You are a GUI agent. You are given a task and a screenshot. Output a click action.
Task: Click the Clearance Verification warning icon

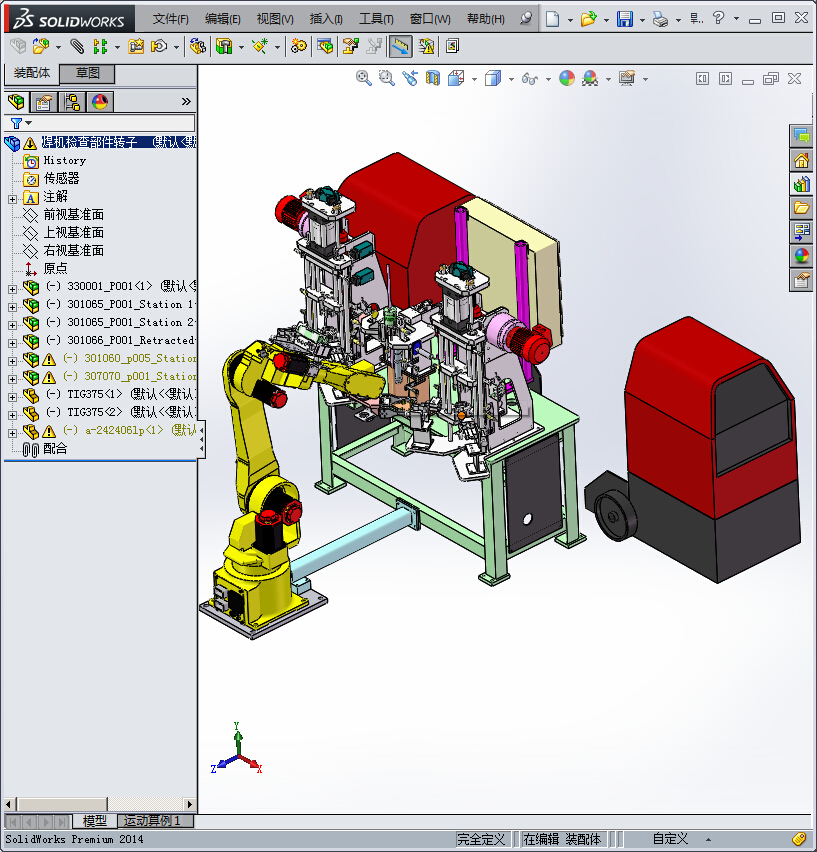(x=426, y=47)
